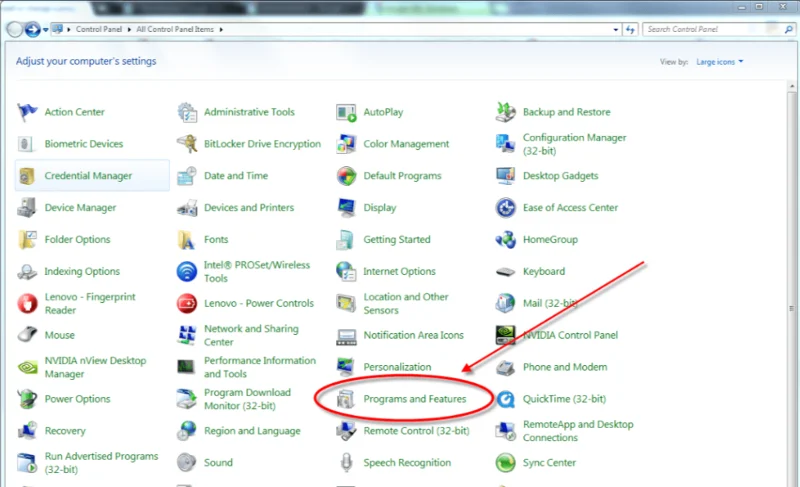Screen dimensions: 800x487
Task: Open RemoteApp and Desktop Connections link
Action: click(x=578, y=431)
